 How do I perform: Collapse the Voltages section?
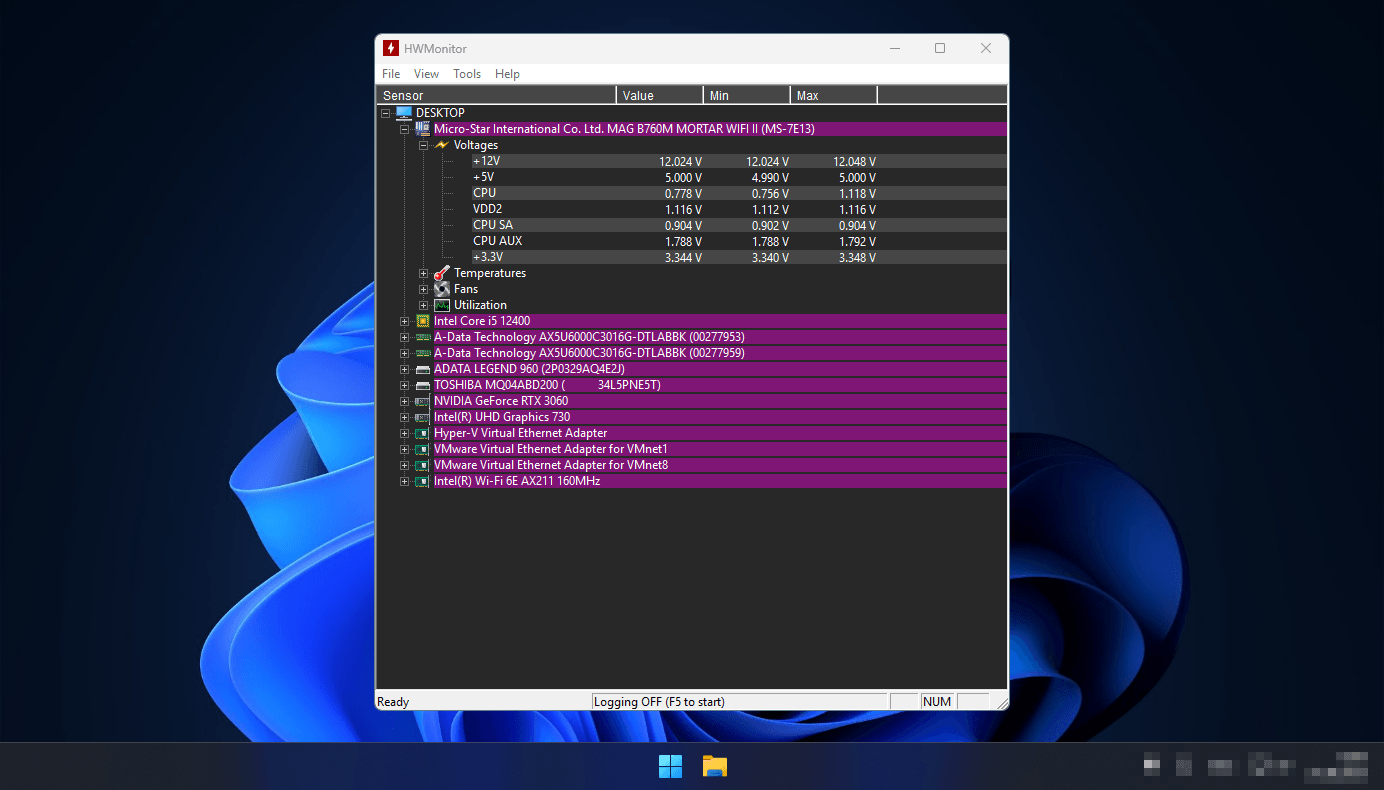pyautogui.click(x=423, y=145)
